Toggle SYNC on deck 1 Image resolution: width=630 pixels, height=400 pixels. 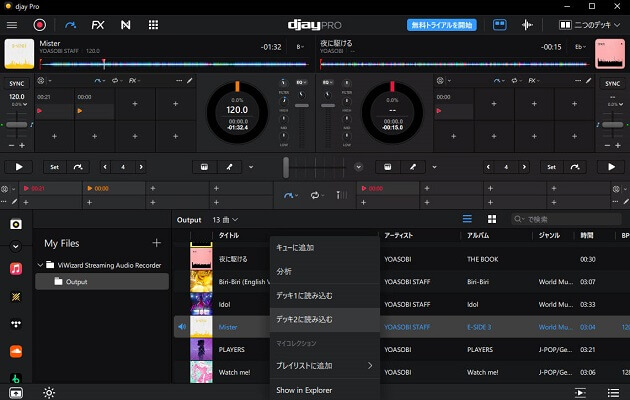click(x=16, y=84)
